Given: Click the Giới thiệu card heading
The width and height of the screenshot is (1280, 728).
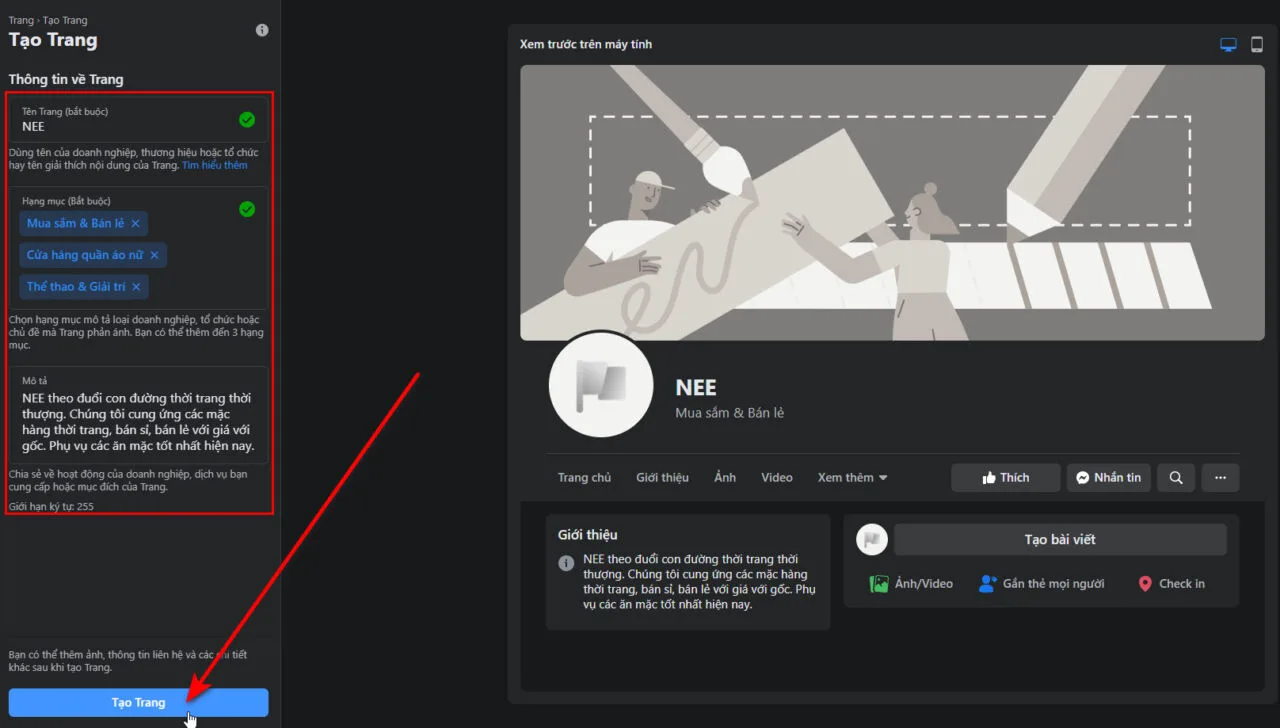Looking at the screenshot, I should [588, 535].
